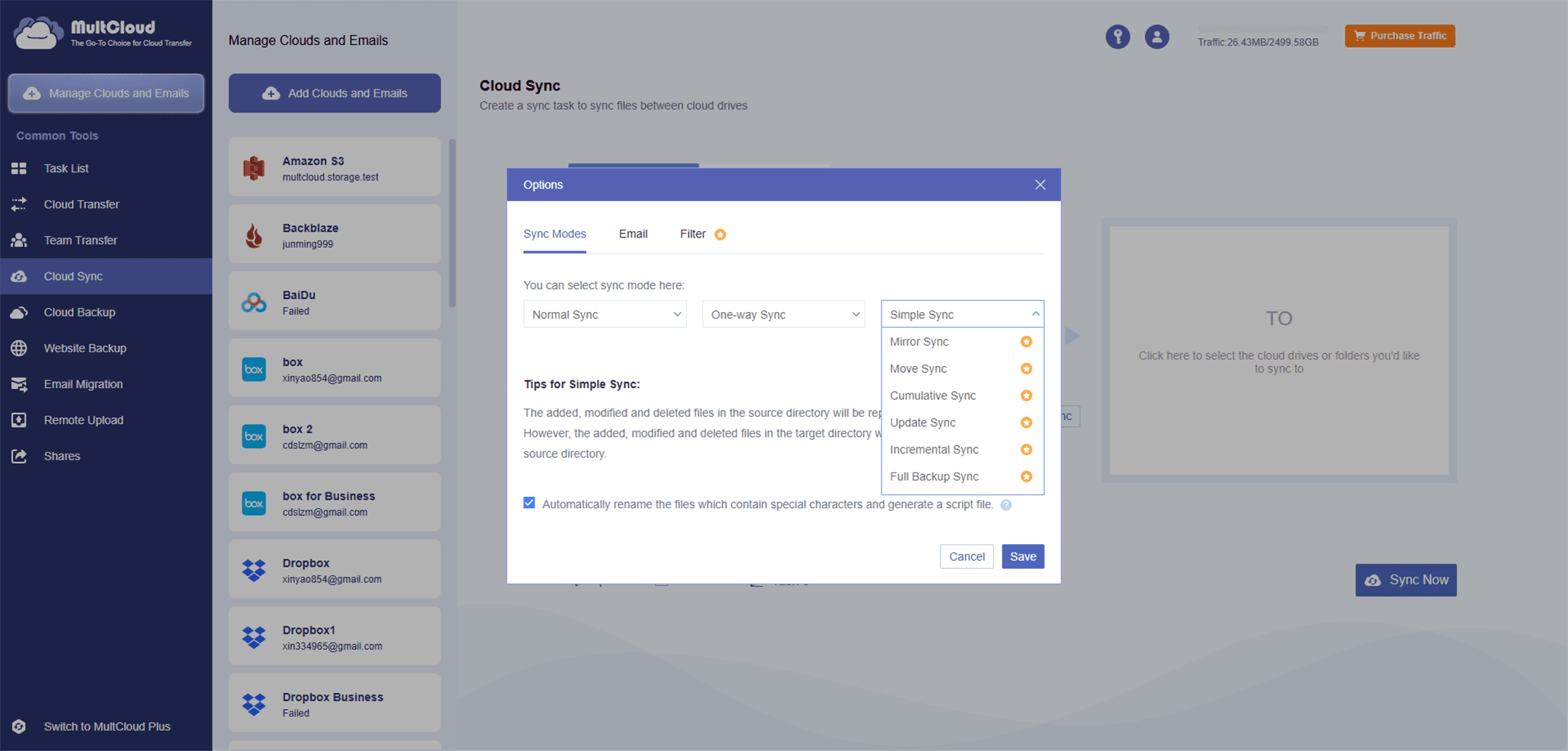Click the help question mark icon in header
1568x751 pixels.
(1117, 37)
